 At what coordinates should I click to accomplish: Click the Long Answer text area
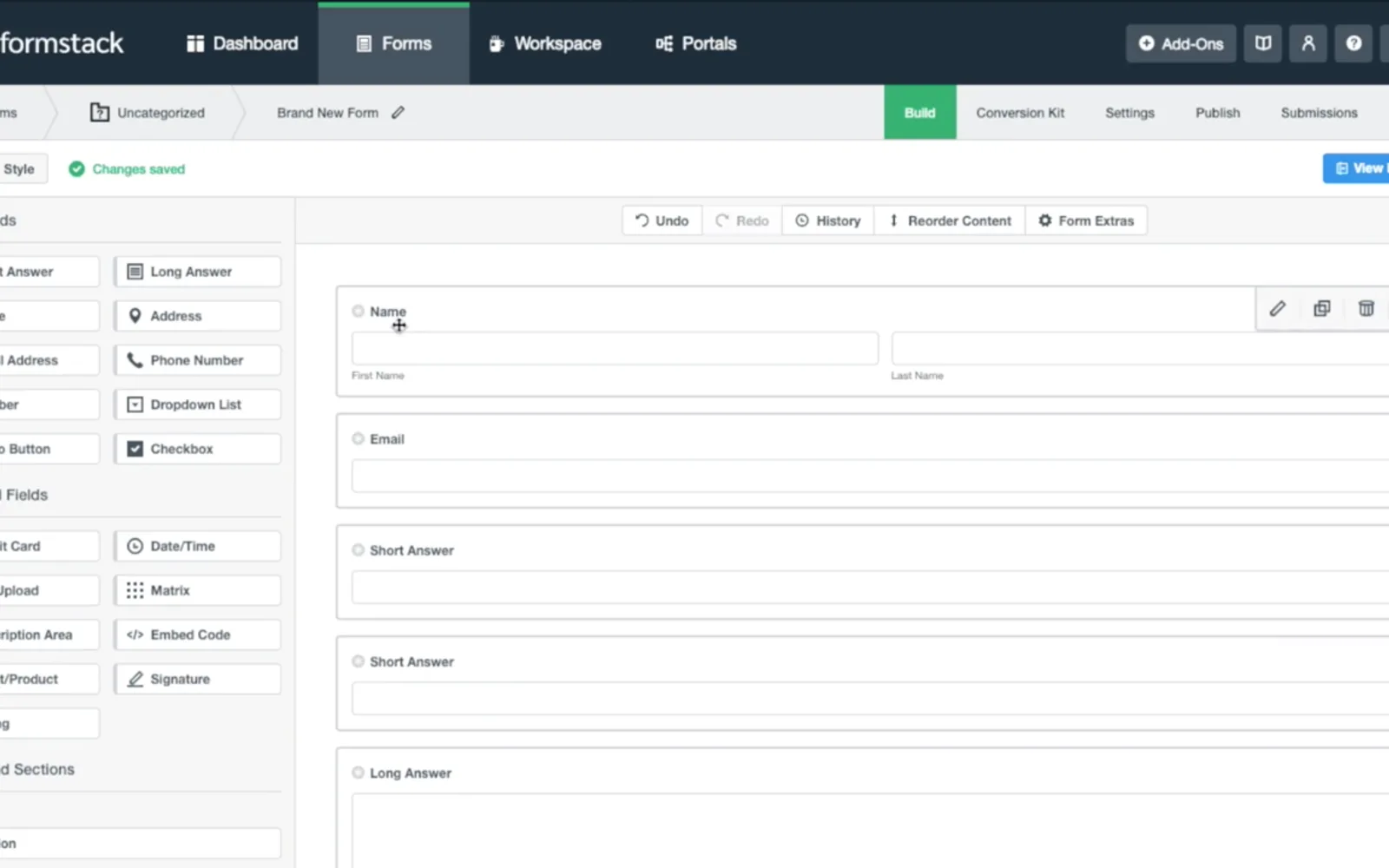point(870,831)
